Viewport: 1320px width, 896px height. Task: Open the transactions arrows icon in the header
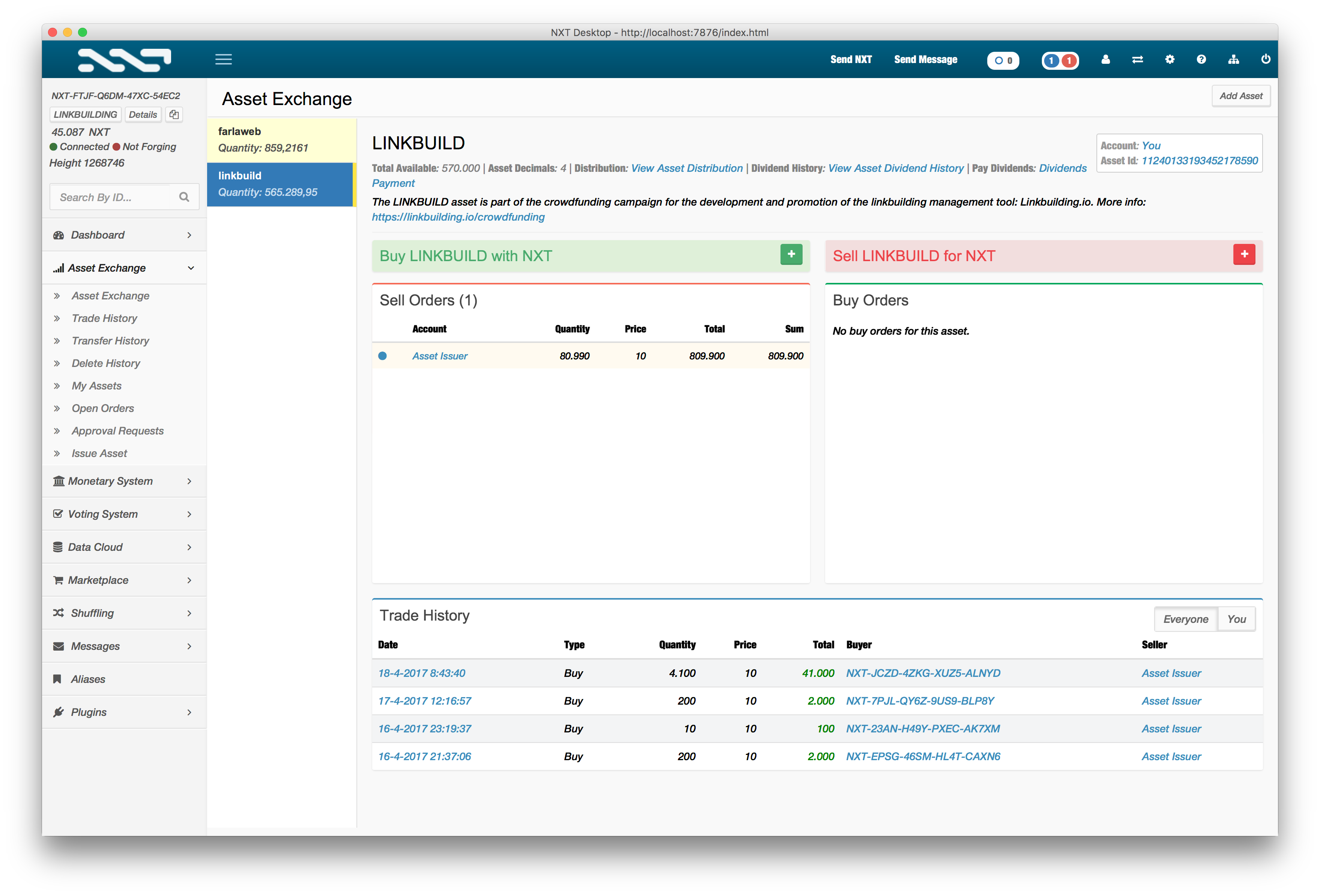coord(1137,59)
